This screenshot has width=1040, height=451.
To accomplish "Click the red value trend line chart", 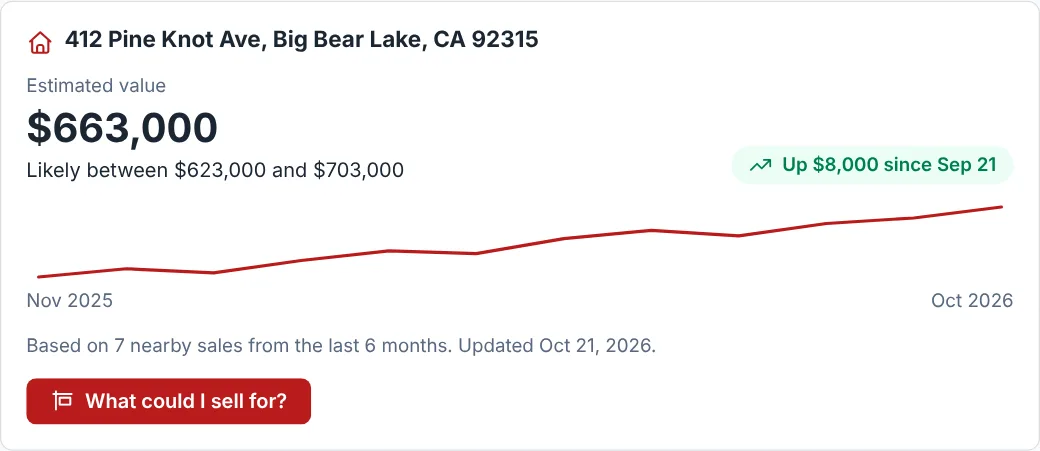I will pyautogui.click(x=520, y=242).
